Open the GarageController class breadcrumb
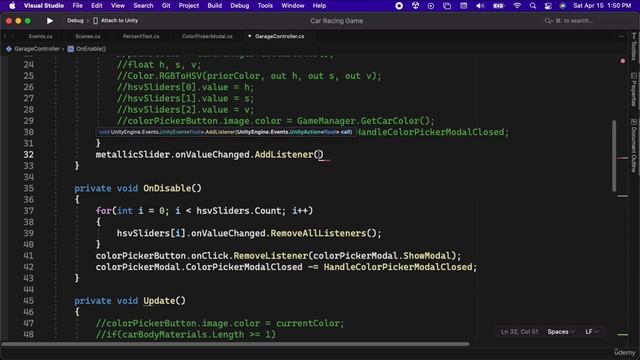640x360 pixels. tap(33, 49)
